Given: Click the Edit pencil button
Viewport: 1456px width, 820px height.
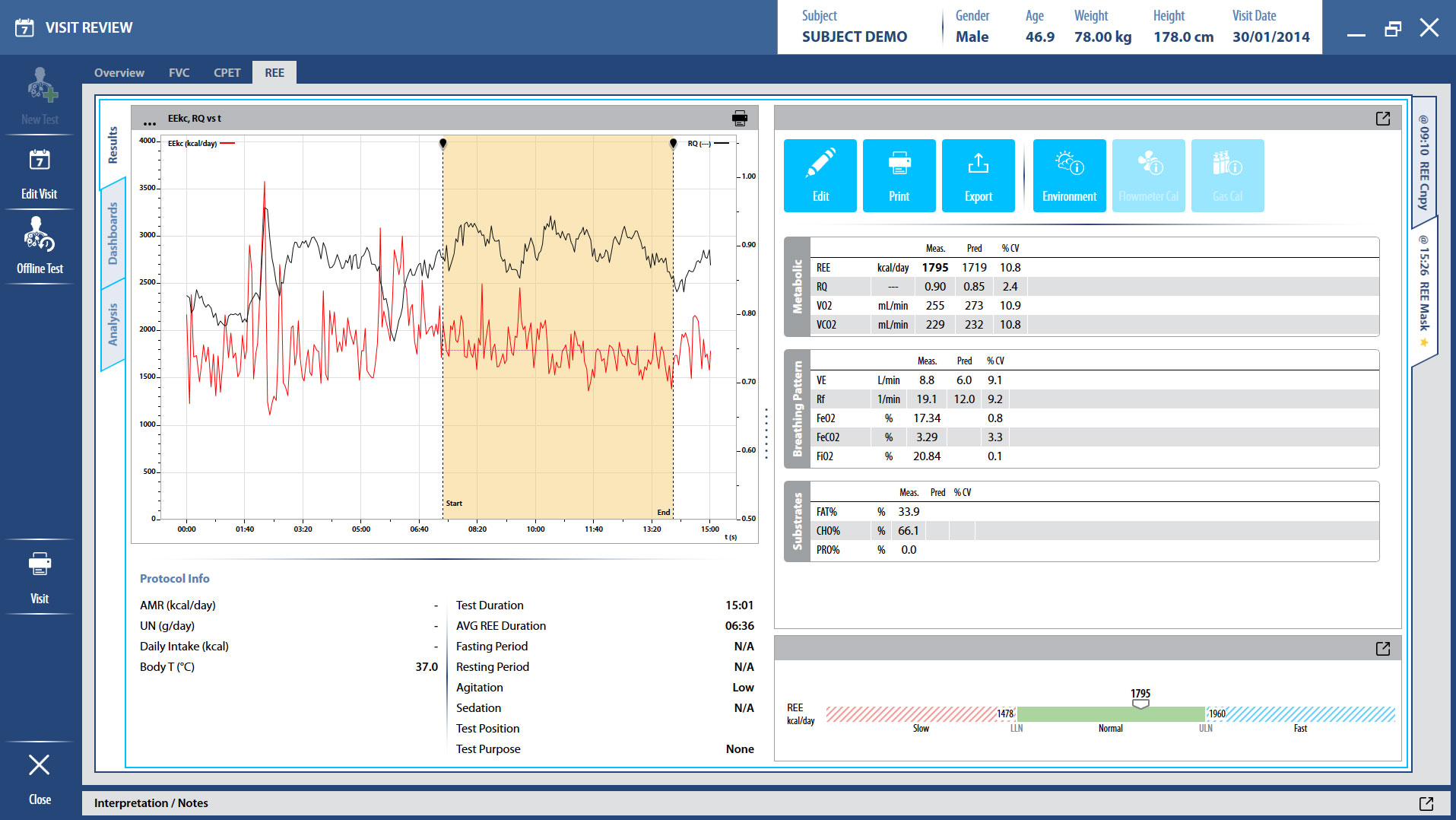Looking at the screenshot, I should click(x=820, y=176).
